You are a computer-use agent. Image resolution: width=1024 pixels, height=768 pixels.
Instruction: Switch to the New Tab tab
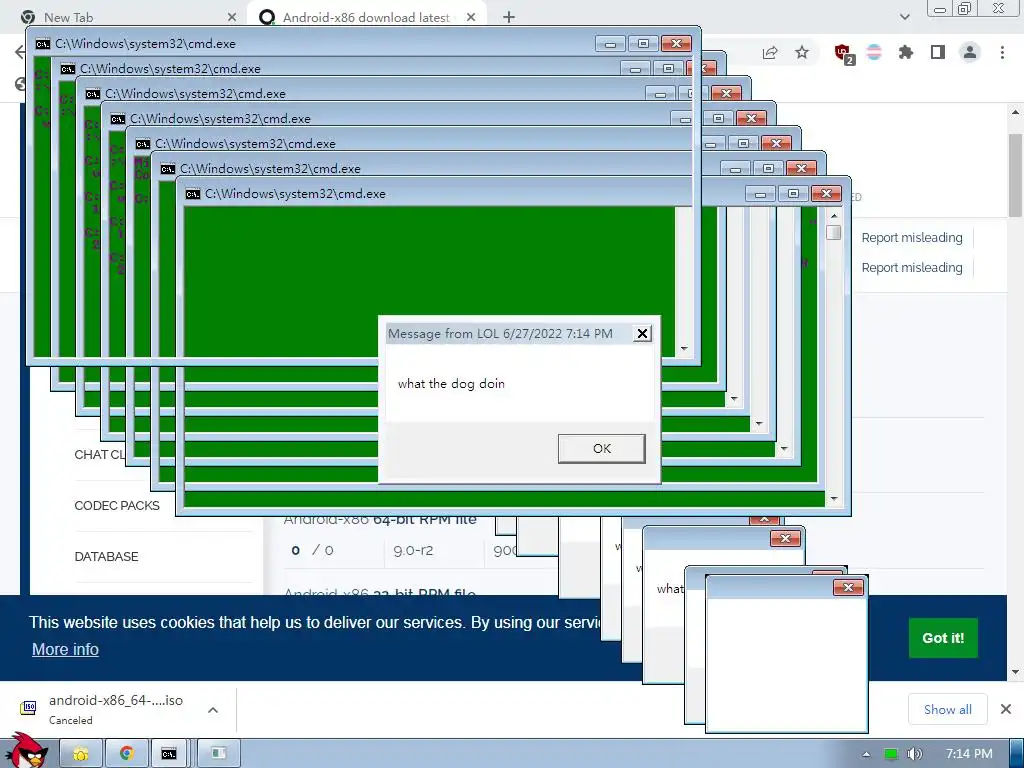[x=69, y=18]
